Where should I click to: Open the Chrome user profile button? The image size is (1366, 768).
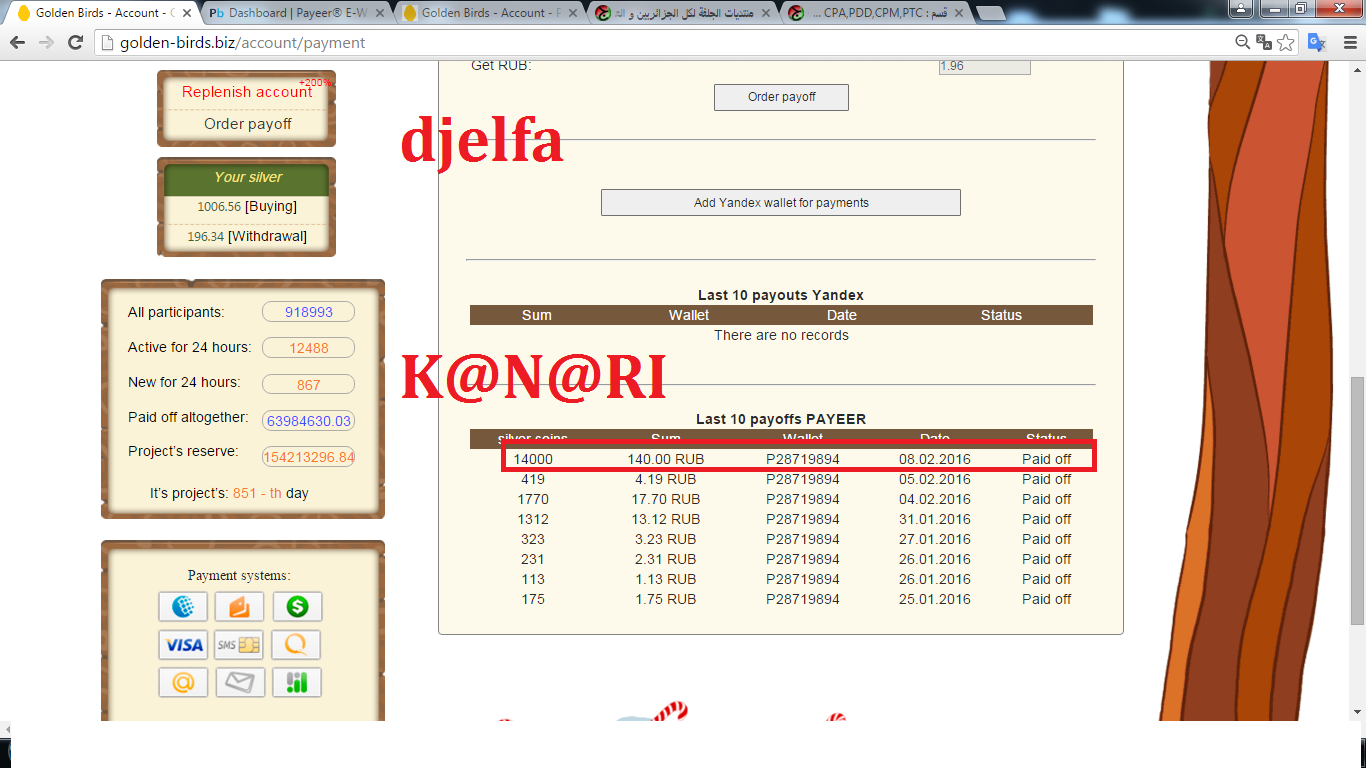(x=1240, y=8)
